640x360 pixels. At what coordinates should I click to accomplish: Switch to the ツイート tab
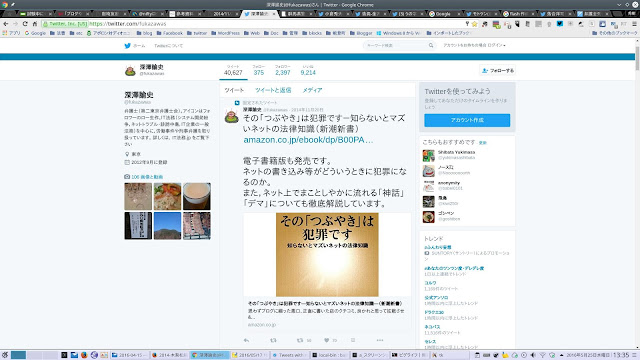234,90
